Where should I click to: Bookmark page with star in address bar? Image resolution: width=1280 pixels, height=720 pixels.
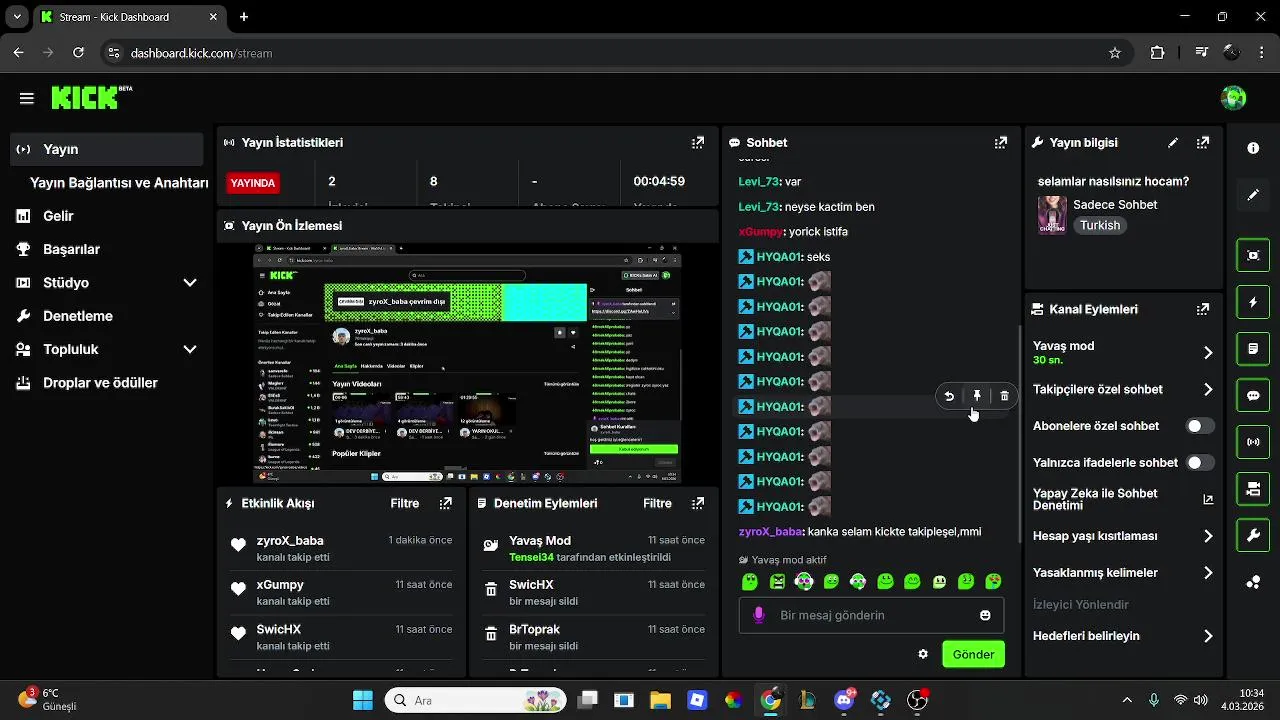pos(1115,53)
